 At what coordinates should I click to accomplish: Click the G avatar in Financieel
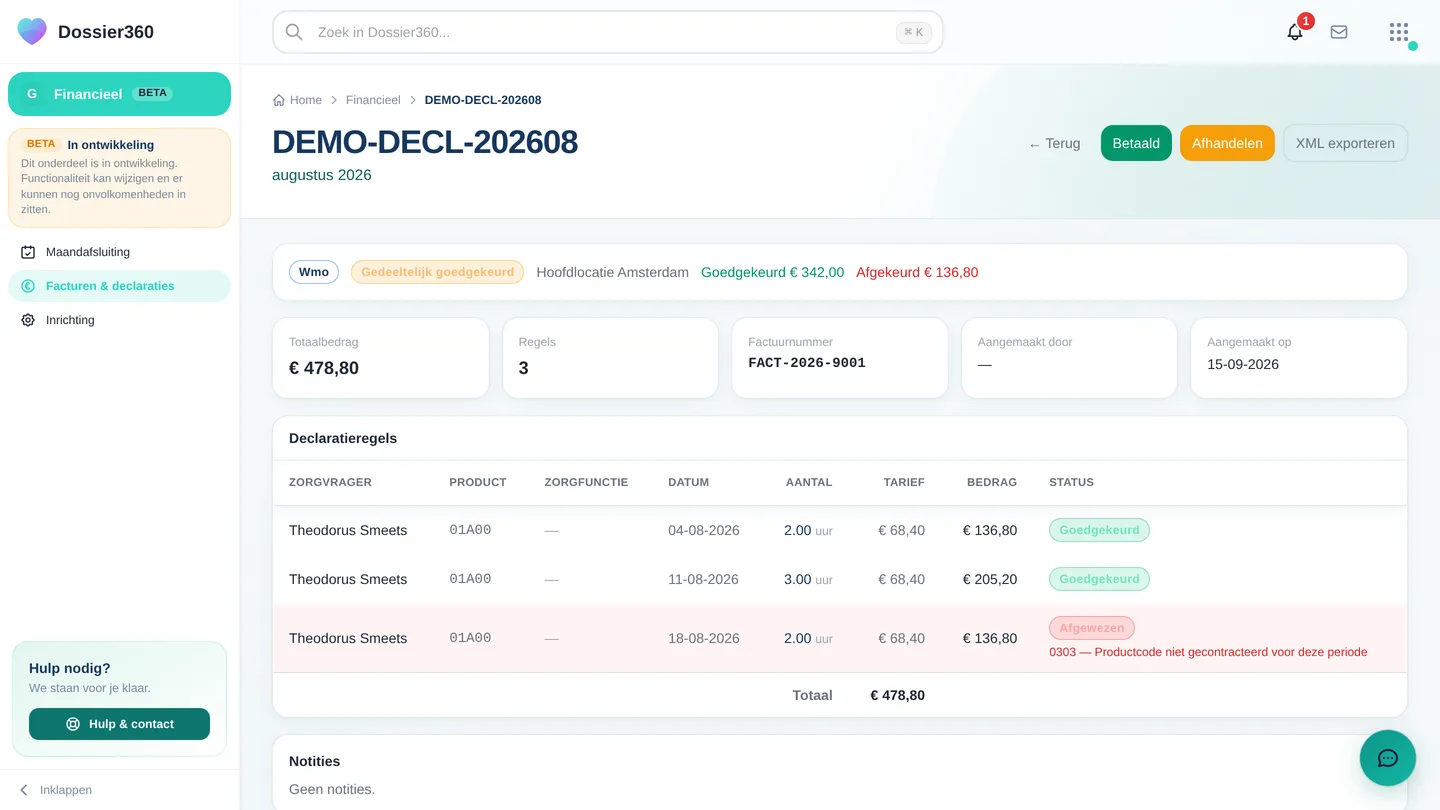click(x=32, y=94)
